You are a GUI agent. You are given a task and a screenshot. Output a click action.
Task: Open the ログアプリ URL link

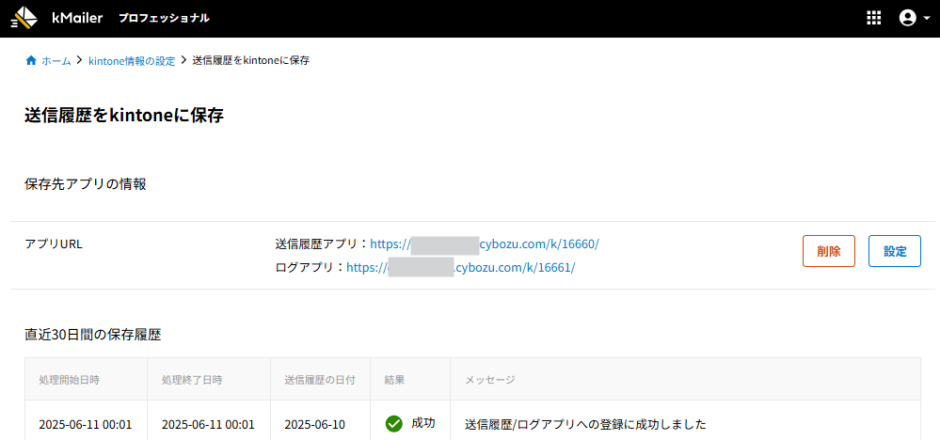click(460, 268)
